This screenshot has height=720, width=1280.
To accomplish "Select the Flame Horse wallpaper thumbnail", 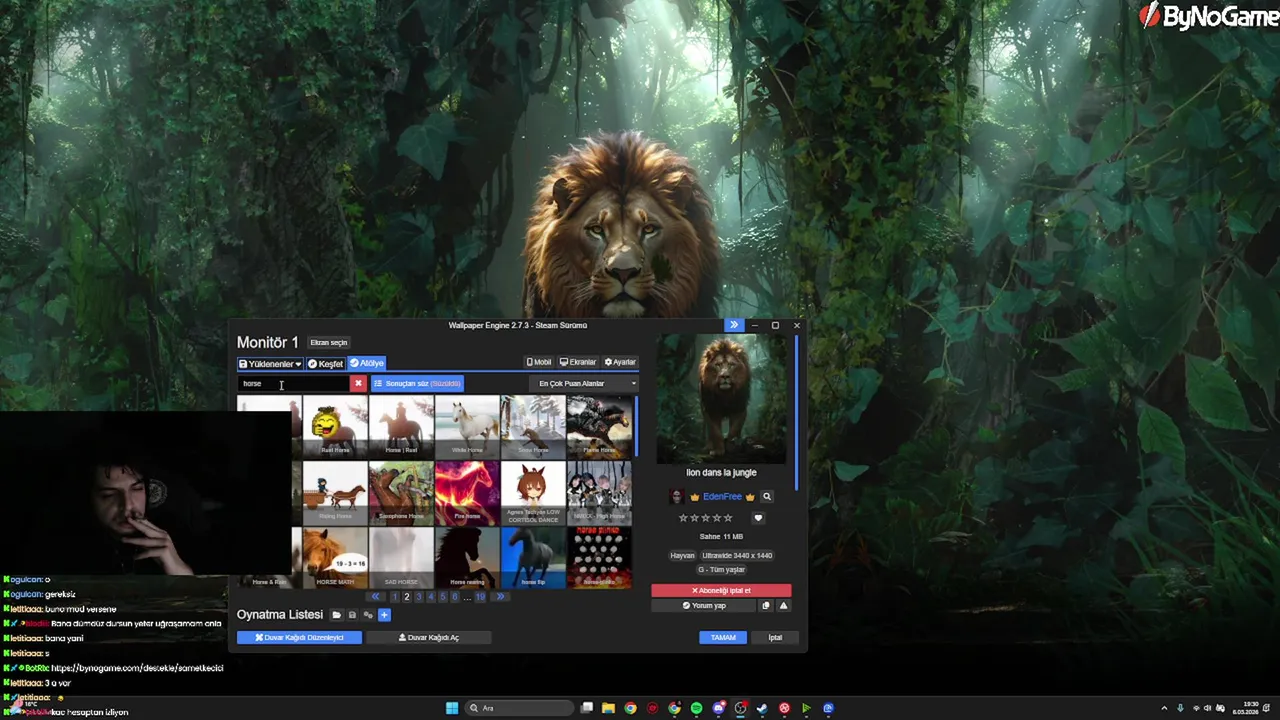I will pos(599,426).
